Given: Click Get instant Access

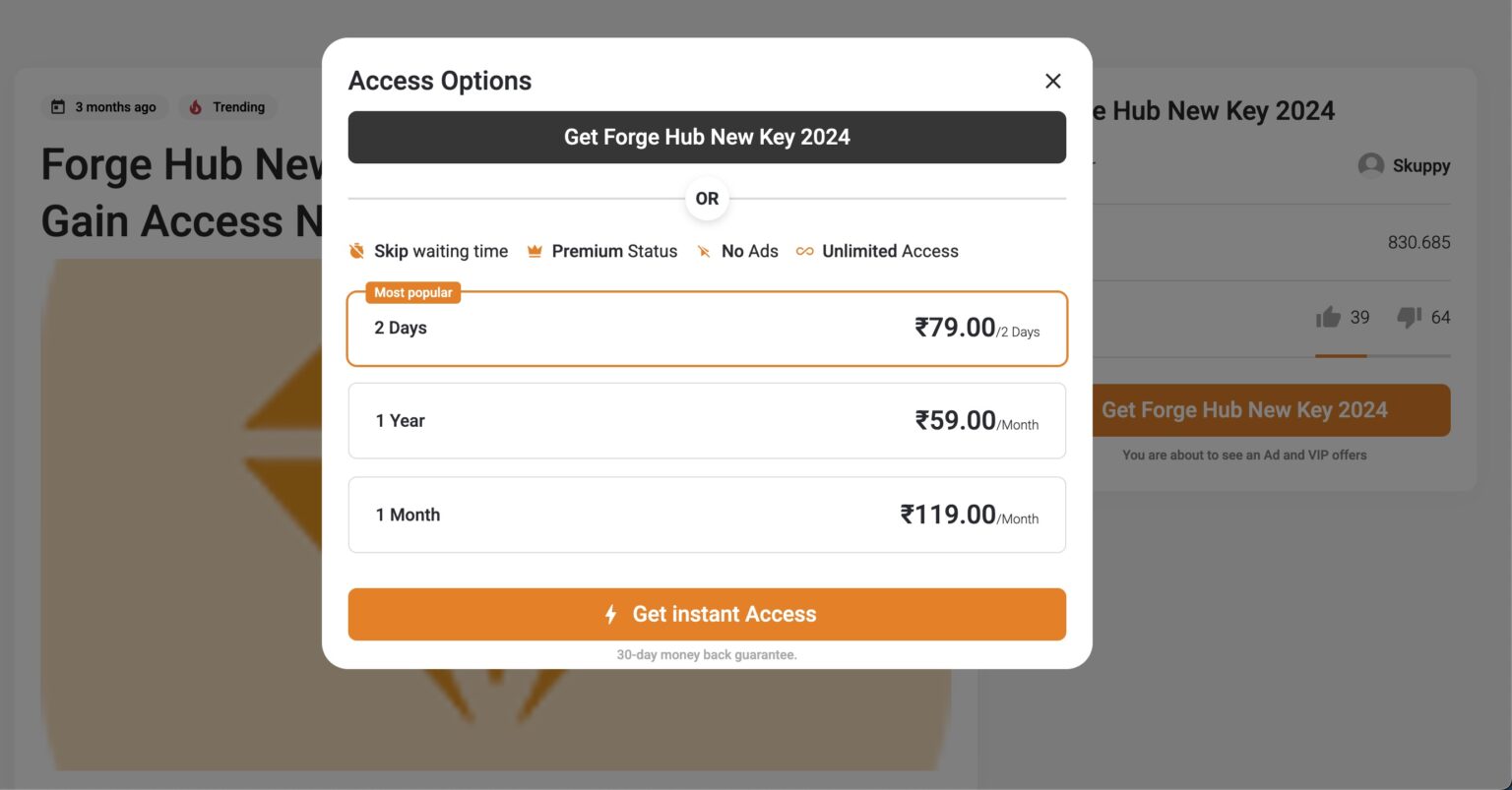Looking at the screenshot, I should pos(707,614).
